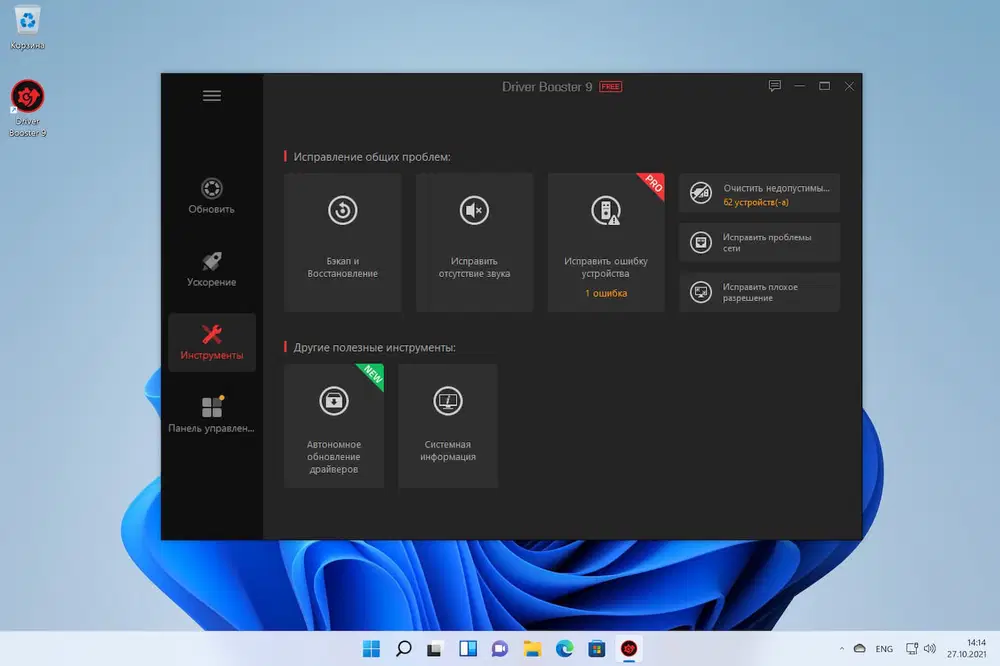This screenshot has height=666, width=1000.
Task: Maximize the Driver Booster window
Action: (825, 85)
